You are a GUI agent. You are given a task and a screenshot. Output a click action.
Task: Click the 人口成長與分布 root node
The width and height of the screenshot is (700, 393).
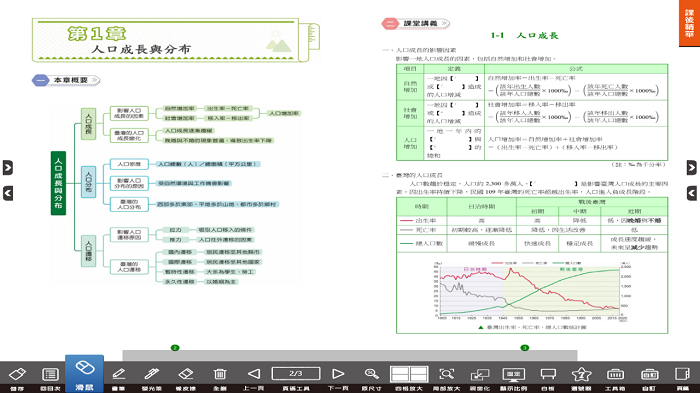58,183
